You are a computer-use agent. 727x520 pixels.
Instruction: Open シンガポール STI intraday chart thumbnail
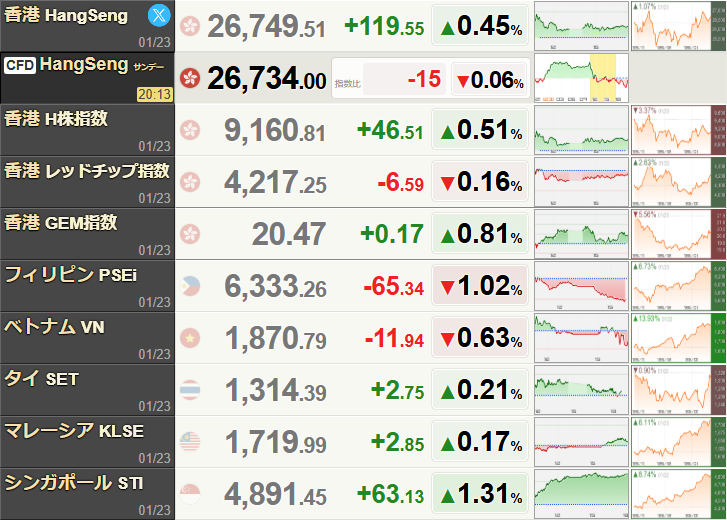pos(581,494)
